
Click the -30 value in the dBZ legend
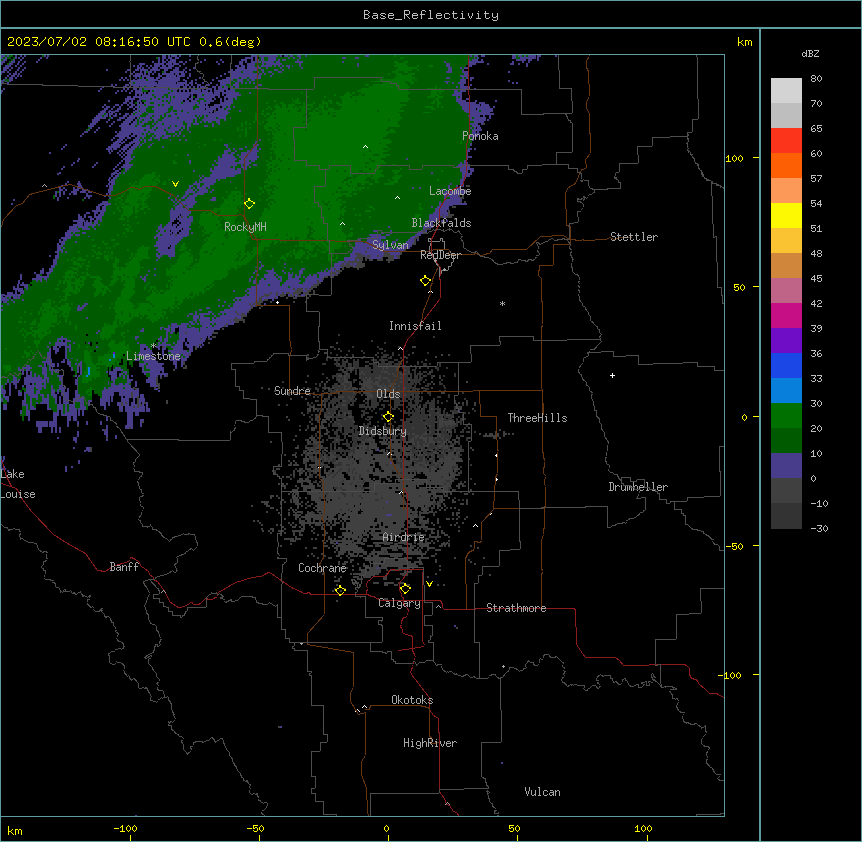click(x=819, y=528)
